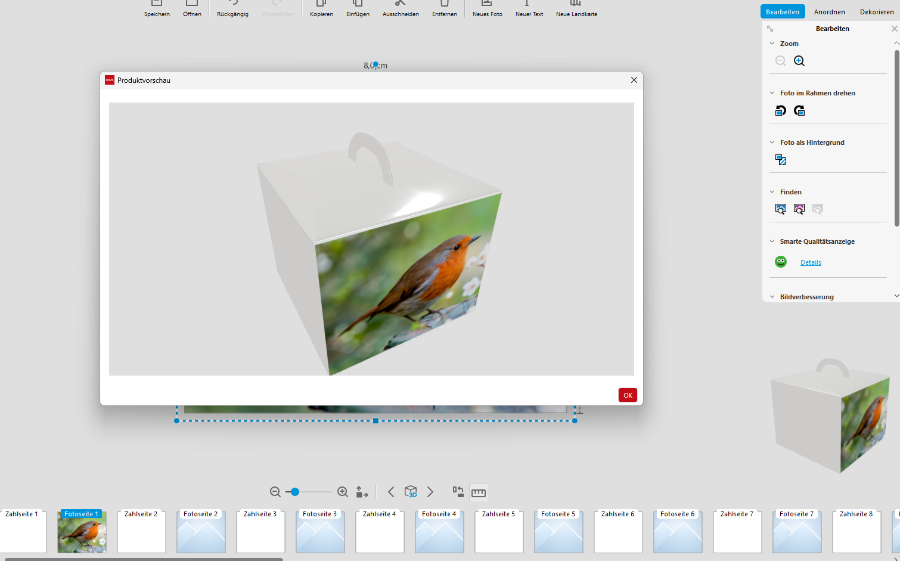Rotate photo in frame clockwise
The height and width of the screenshot is (561, 900).
799,111
